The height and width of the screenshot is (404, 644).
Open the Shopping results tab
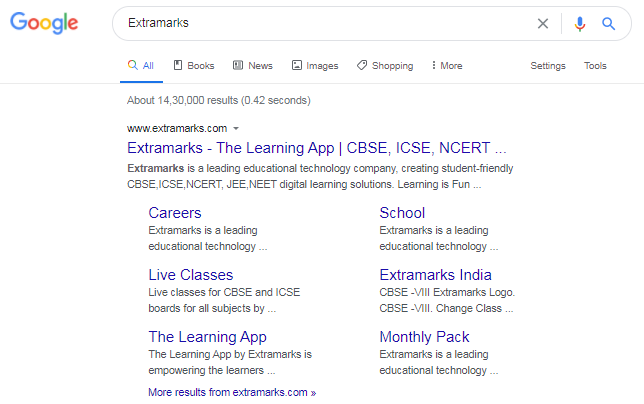coord(385,66)
